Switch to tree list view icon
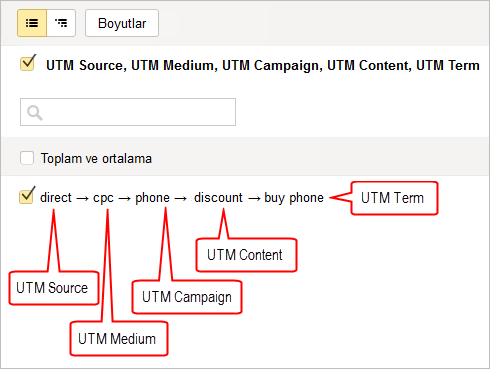 coord(61,23)
